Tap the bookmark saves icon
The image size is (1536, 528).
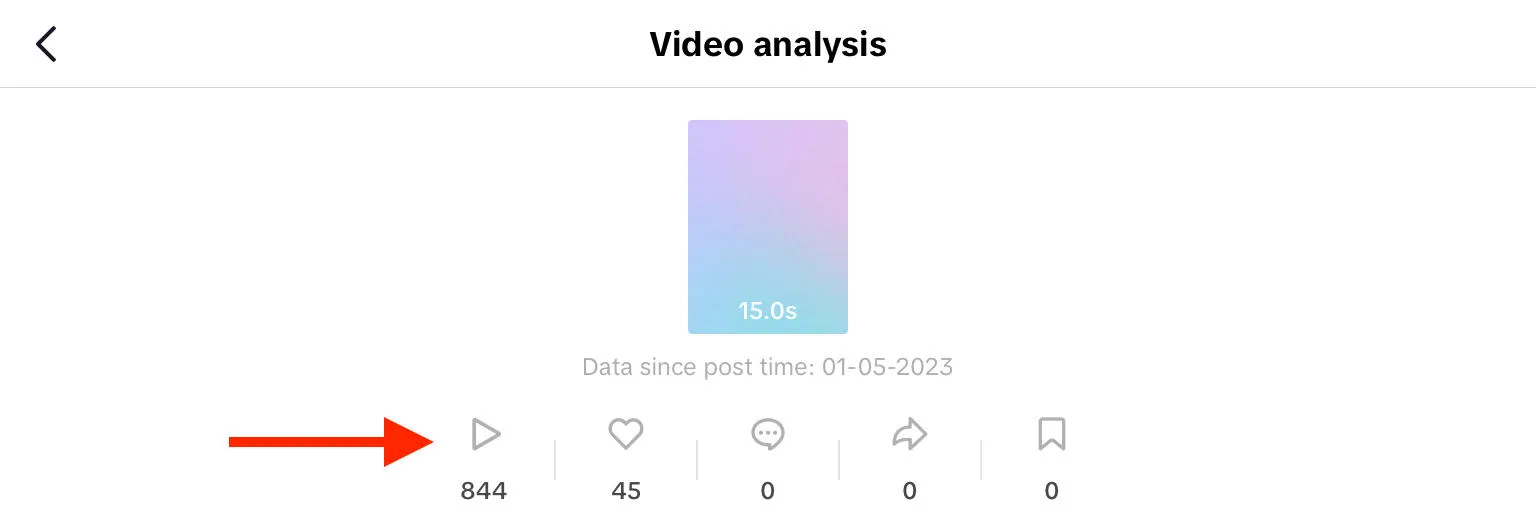pos(1051,434)
